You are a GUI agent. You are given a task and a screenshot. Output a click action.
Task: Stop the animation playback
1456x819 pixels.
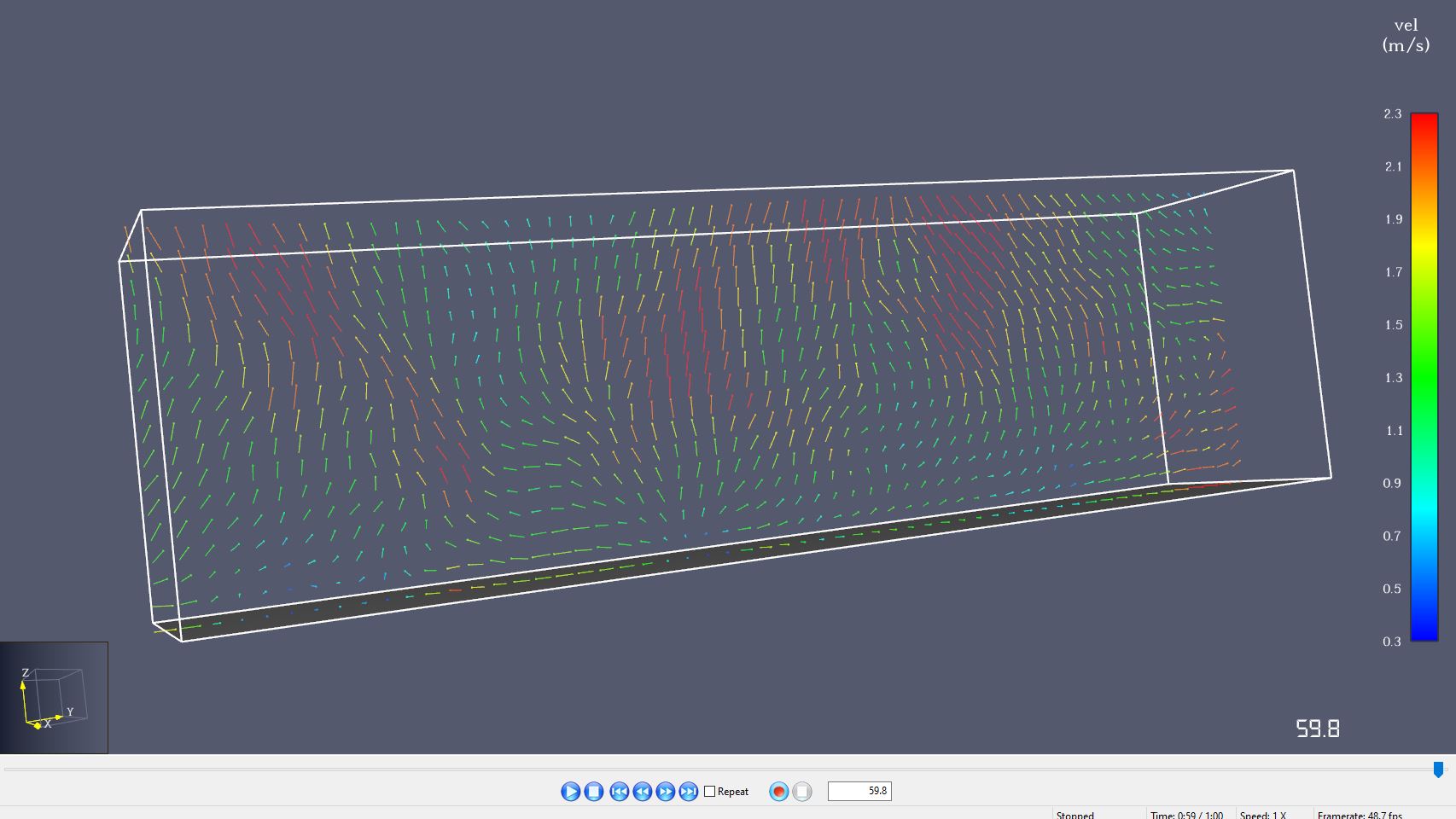coord(592,791)
